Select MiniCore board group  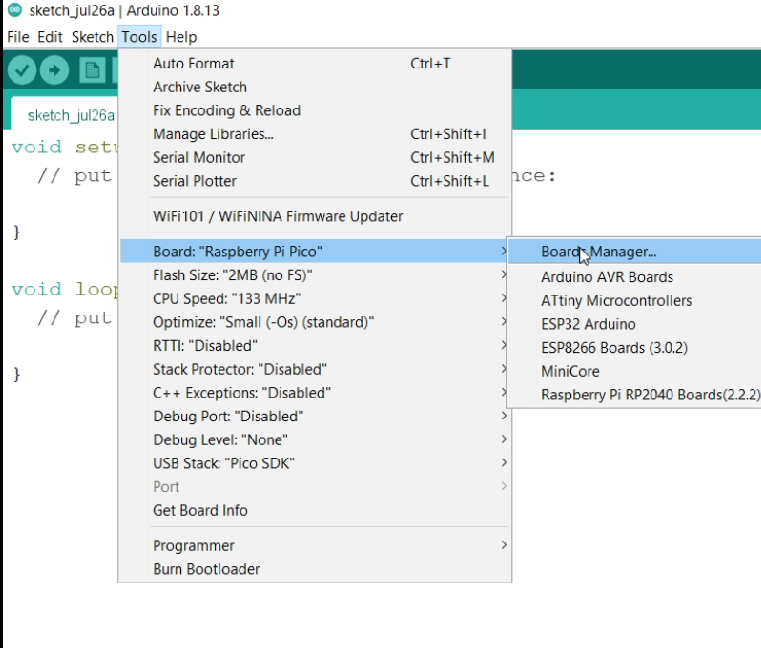(635, 371)
